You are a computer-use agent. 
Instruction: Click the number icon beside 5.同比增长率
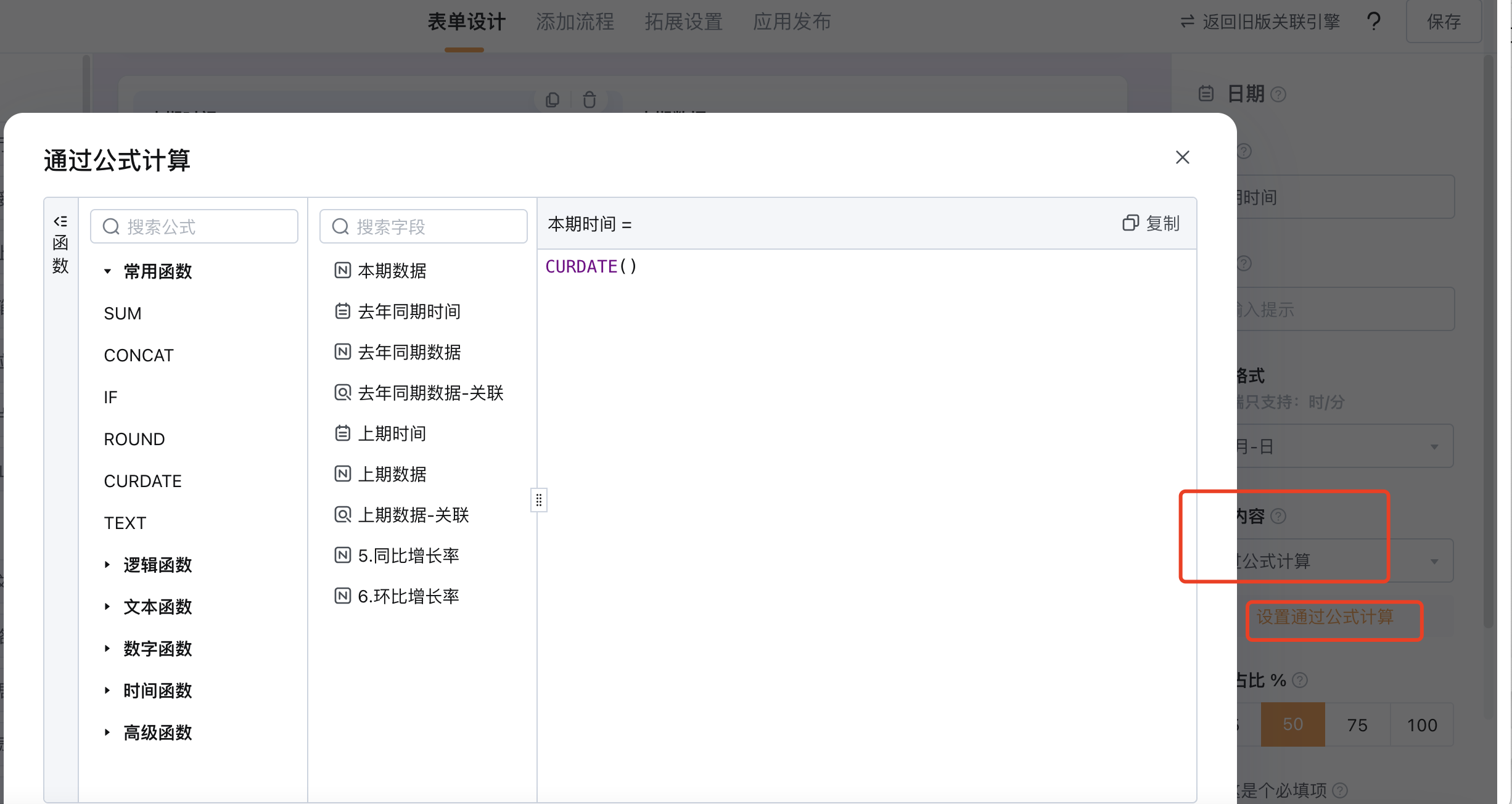pos(343,555)
